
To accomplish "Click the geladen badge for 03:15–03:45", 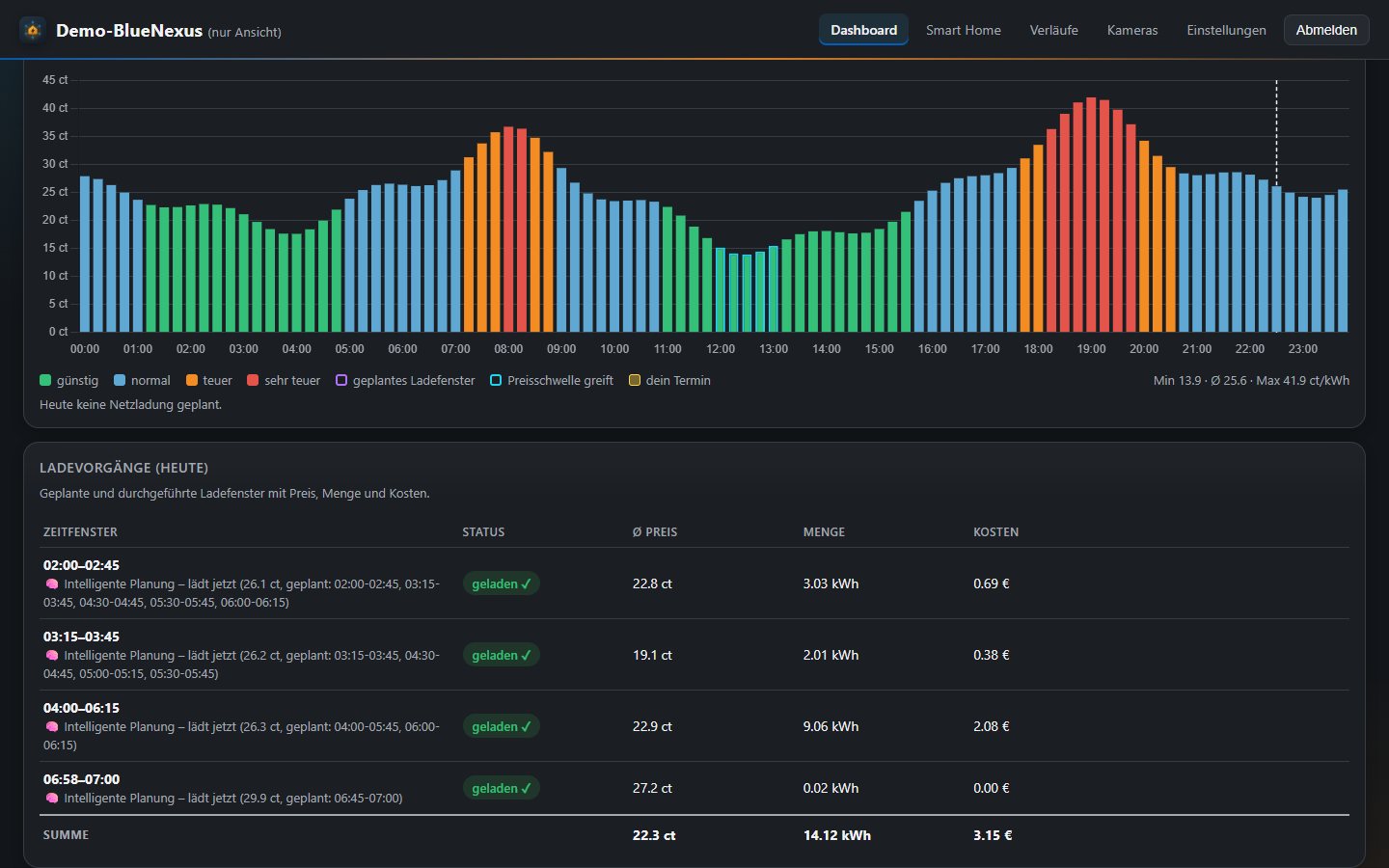I will (x=501, y=655).
